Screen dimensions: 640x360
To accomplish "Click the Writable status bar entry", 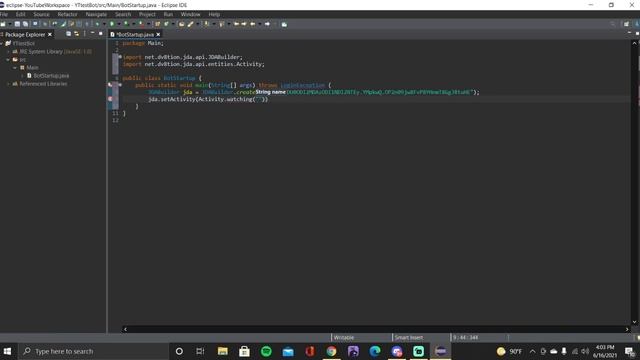I will [344, 338].
